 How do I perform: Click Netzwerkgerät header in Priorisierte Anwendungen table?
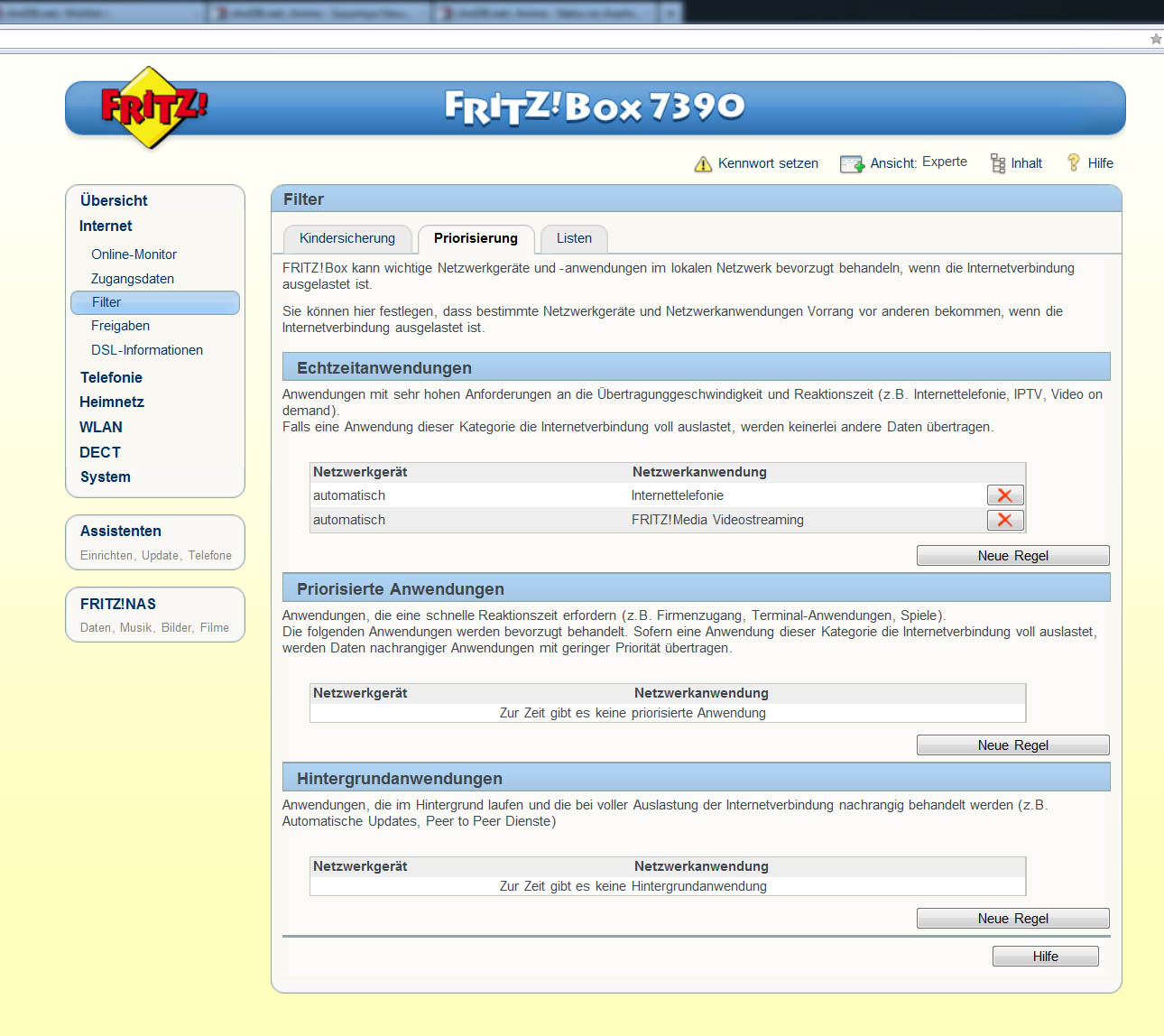click(x=360, y=693)
